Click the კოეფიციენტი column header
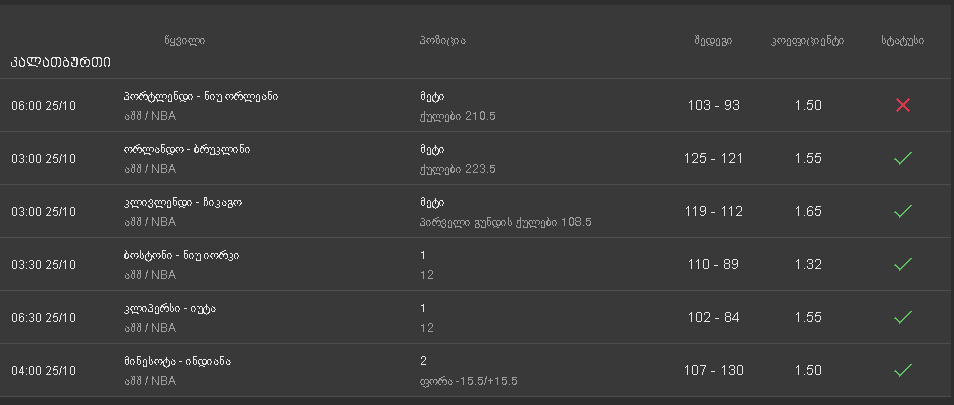Image resolution: width=954 pixels, height=405 pixels. coord(807,41)
